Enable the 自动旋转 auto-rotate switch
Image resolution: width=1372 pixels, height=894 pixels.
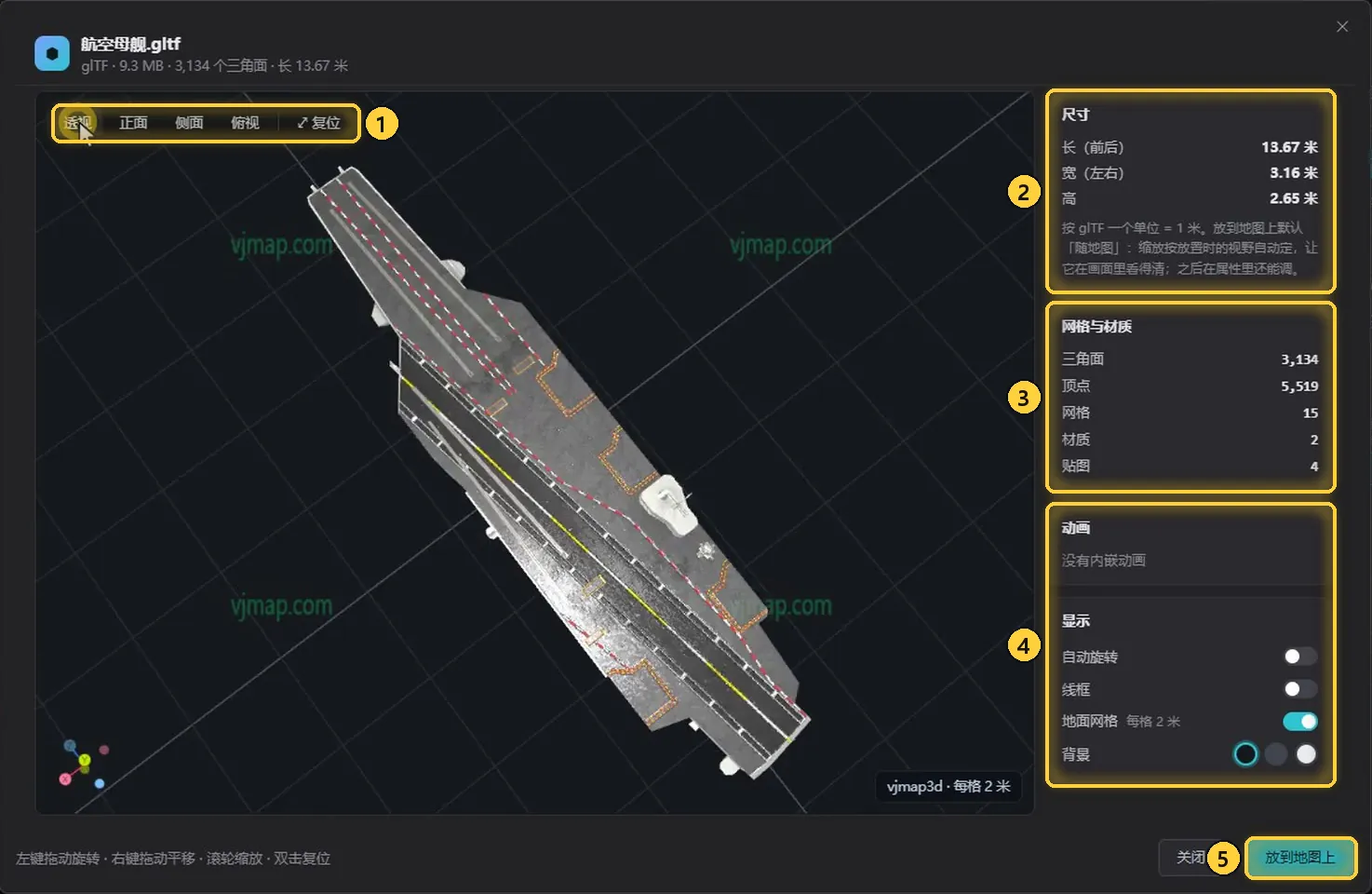(1299, 657)
